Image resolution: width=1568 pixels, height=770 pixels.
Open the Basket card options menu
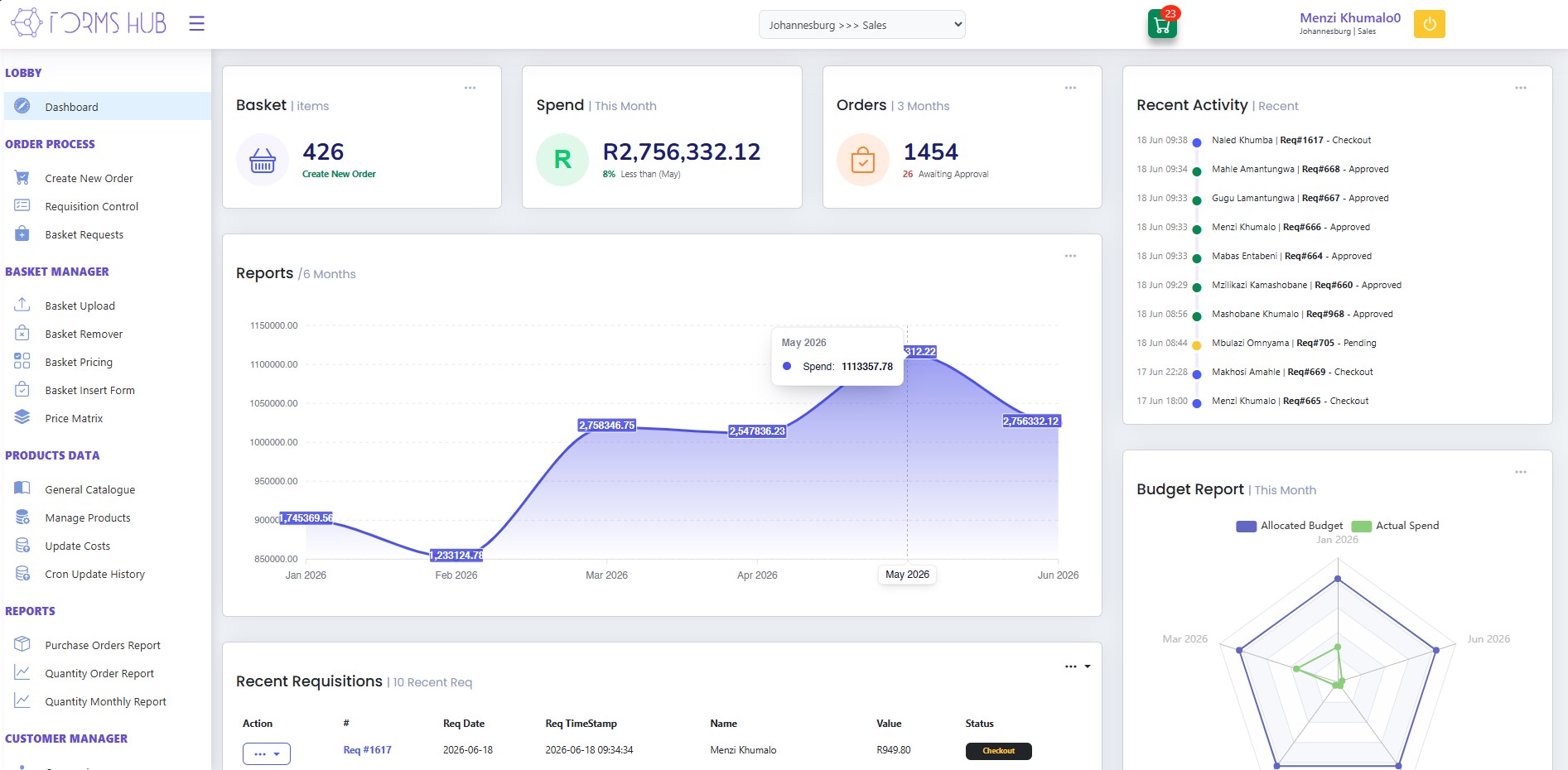point(470,88)
